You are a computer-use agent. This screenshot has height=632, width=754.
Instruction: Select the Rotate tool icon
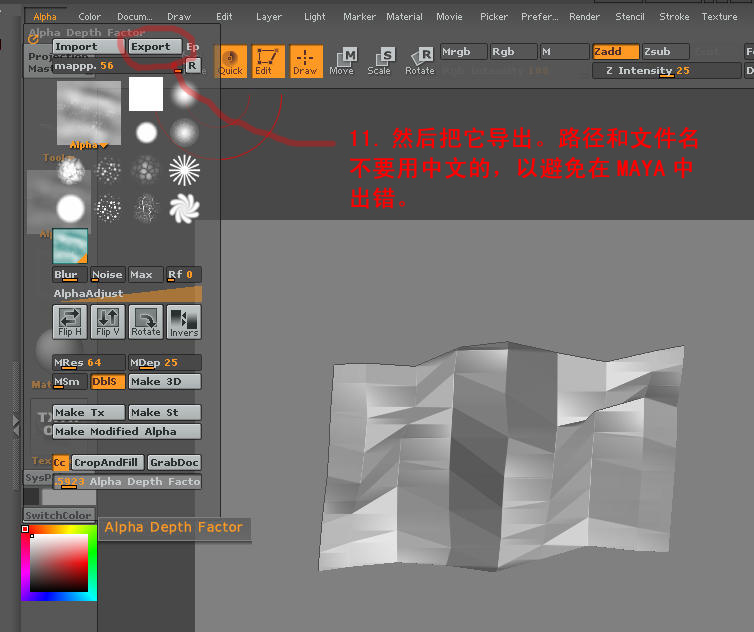pyautogui.click(x=420, y=62)
